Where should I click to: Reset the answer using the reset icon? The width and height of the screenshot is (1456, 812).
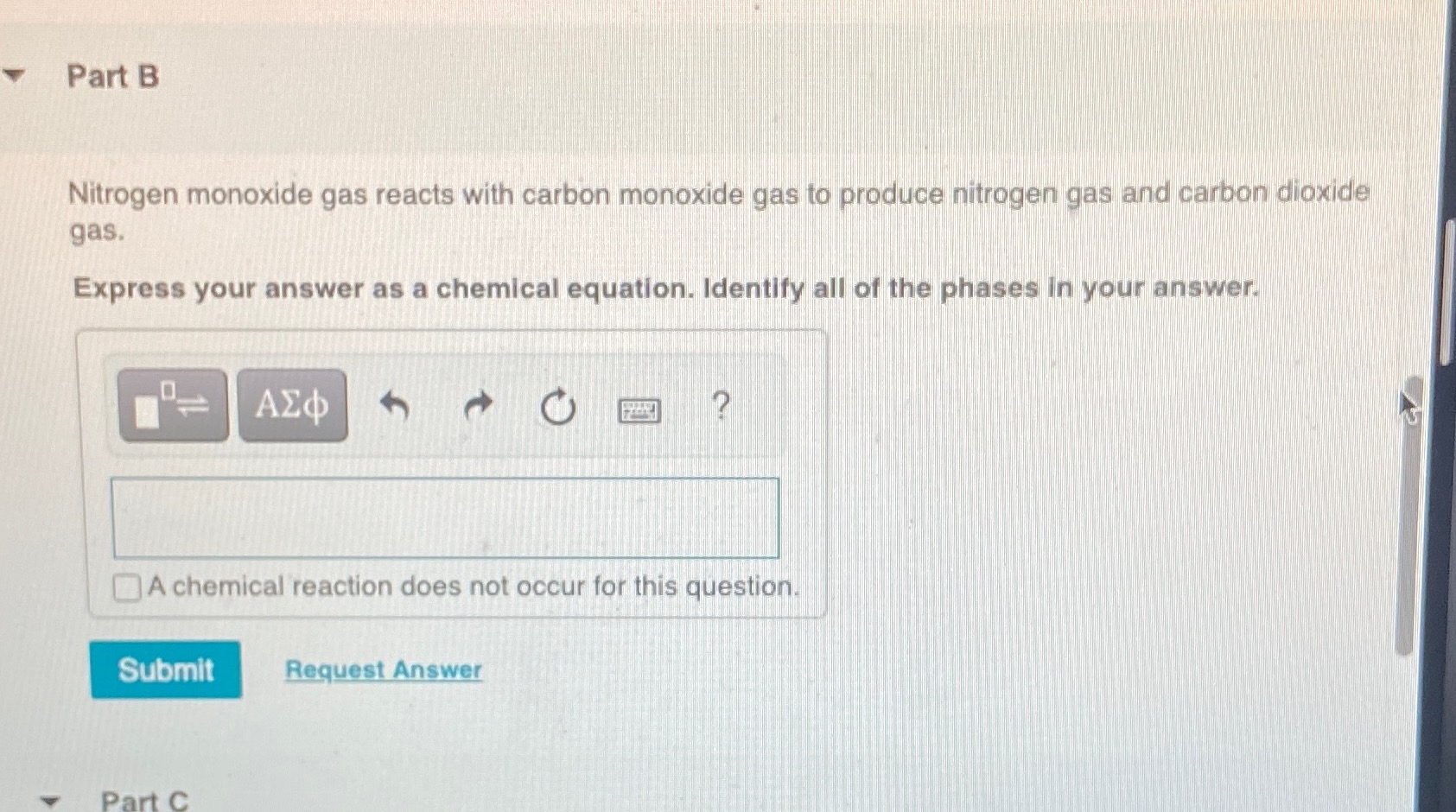point(557,404)
